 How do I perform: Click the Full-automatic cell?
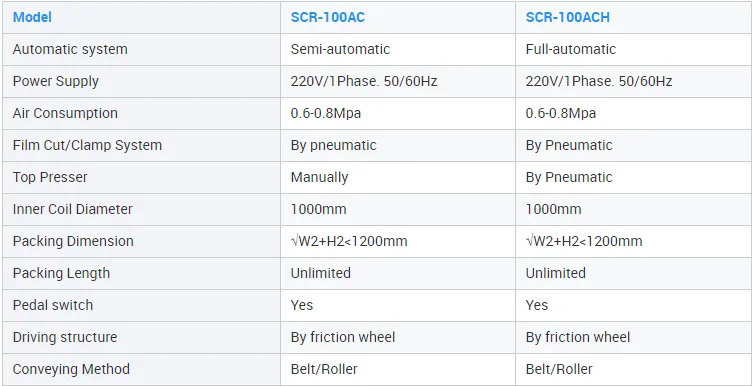click(633, 49)
